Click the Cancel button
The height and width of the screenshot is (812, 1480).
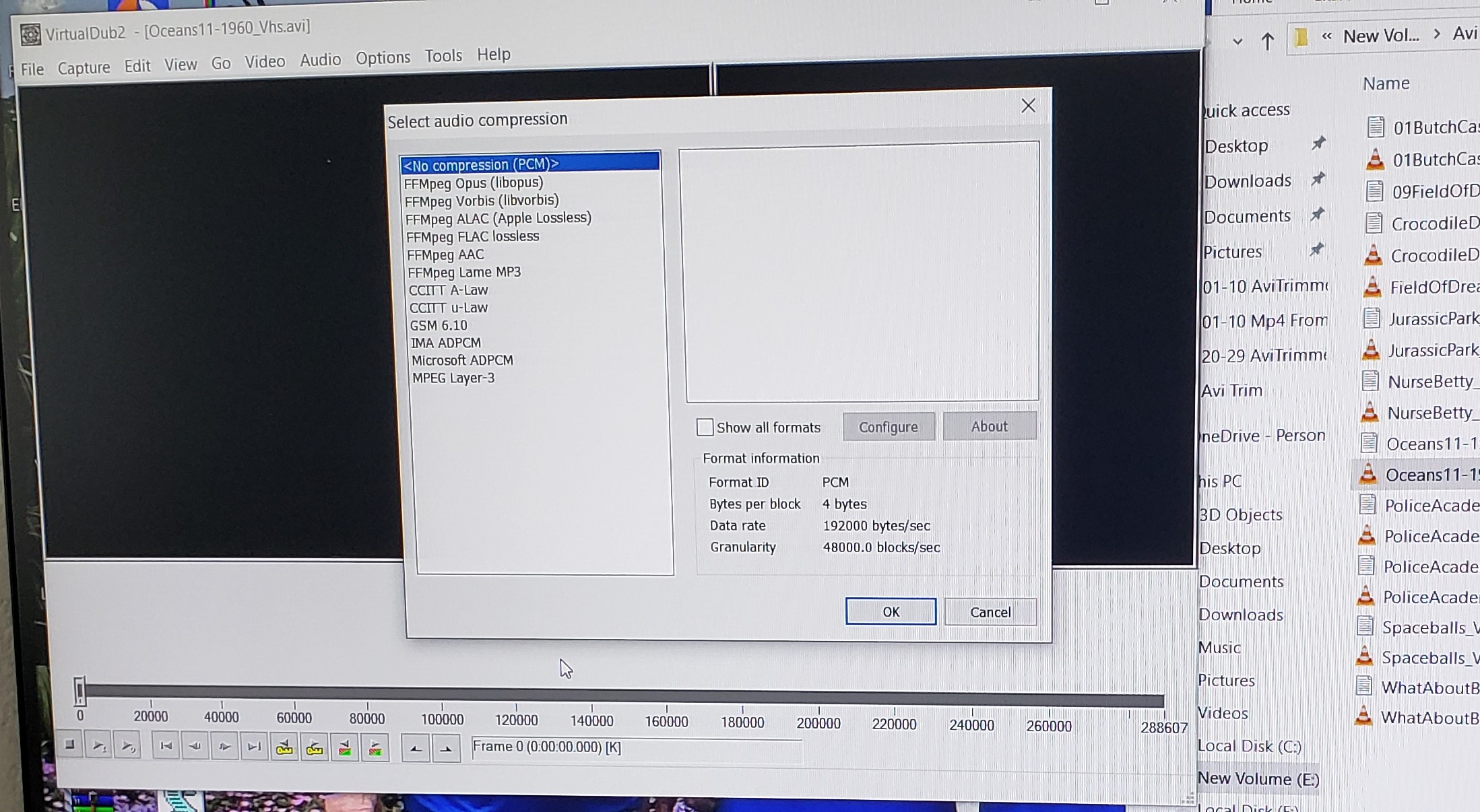990,612
